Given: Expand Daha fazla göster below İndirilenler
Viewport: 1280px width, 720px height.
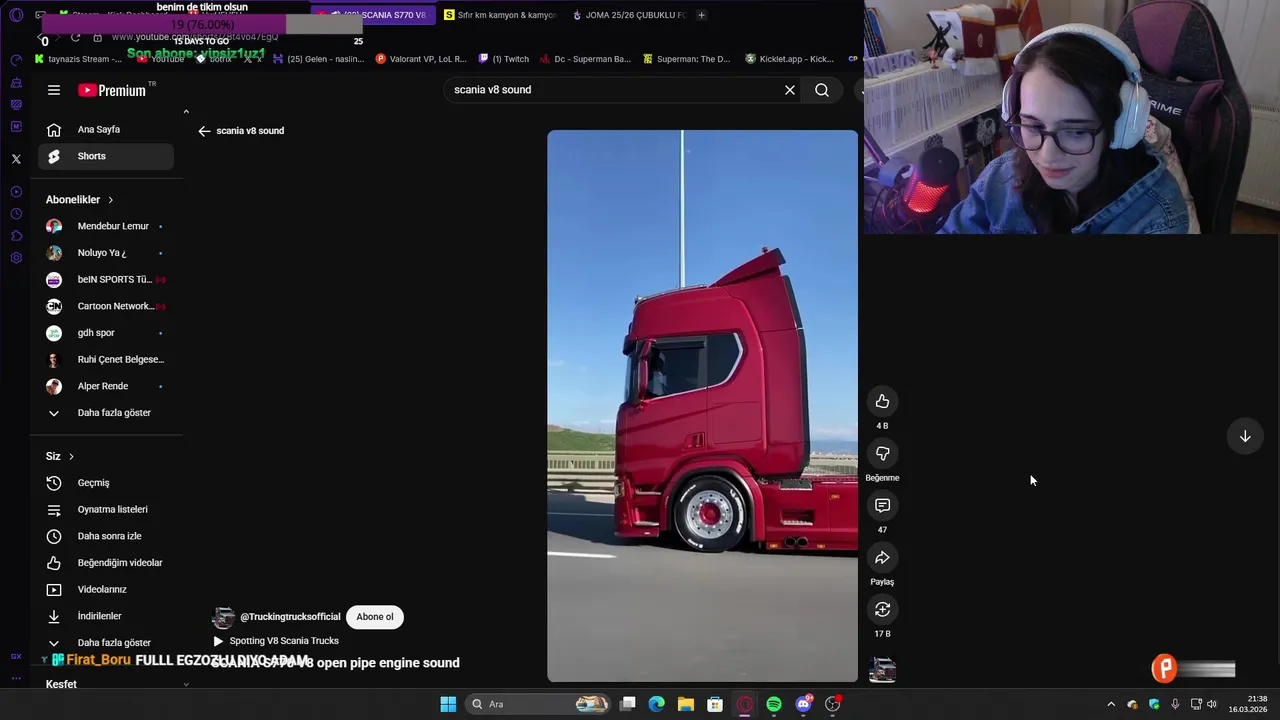Looking at the screenshot, I should pyautogui.click(x=106, y=643).
